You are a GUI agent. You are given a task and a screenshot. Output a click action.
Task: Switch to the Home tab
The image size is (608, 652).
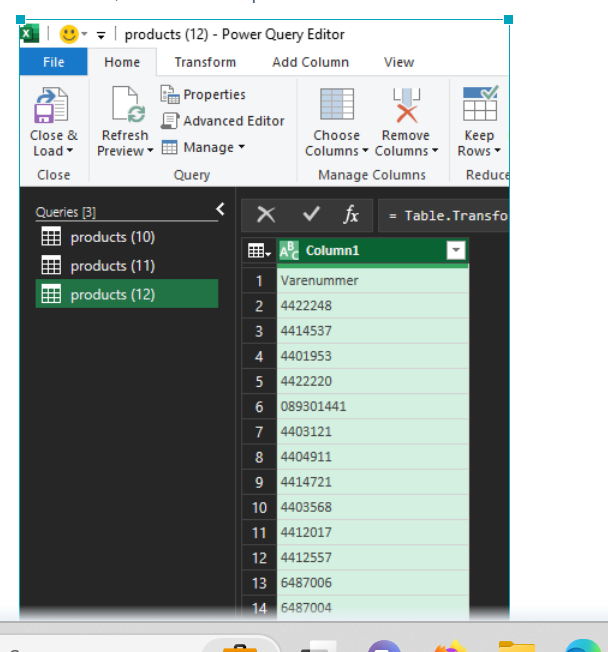point(122,62)
